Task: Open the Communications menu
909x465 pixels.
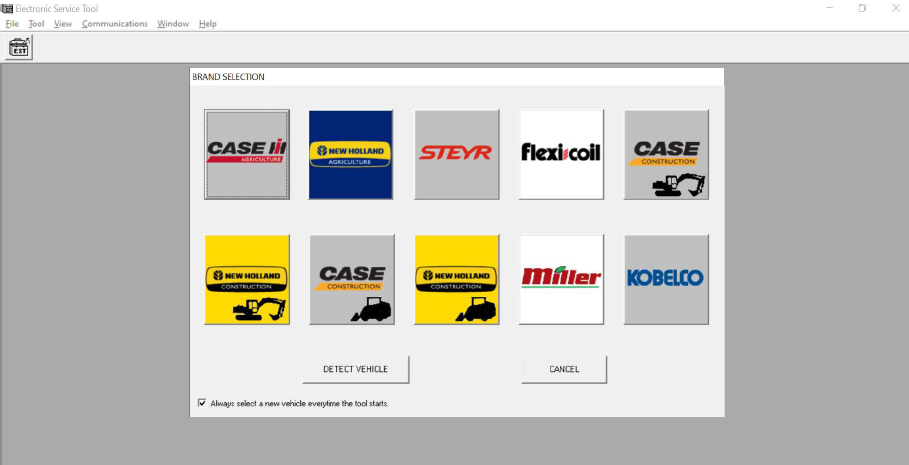Action: (x=115, y=24)
